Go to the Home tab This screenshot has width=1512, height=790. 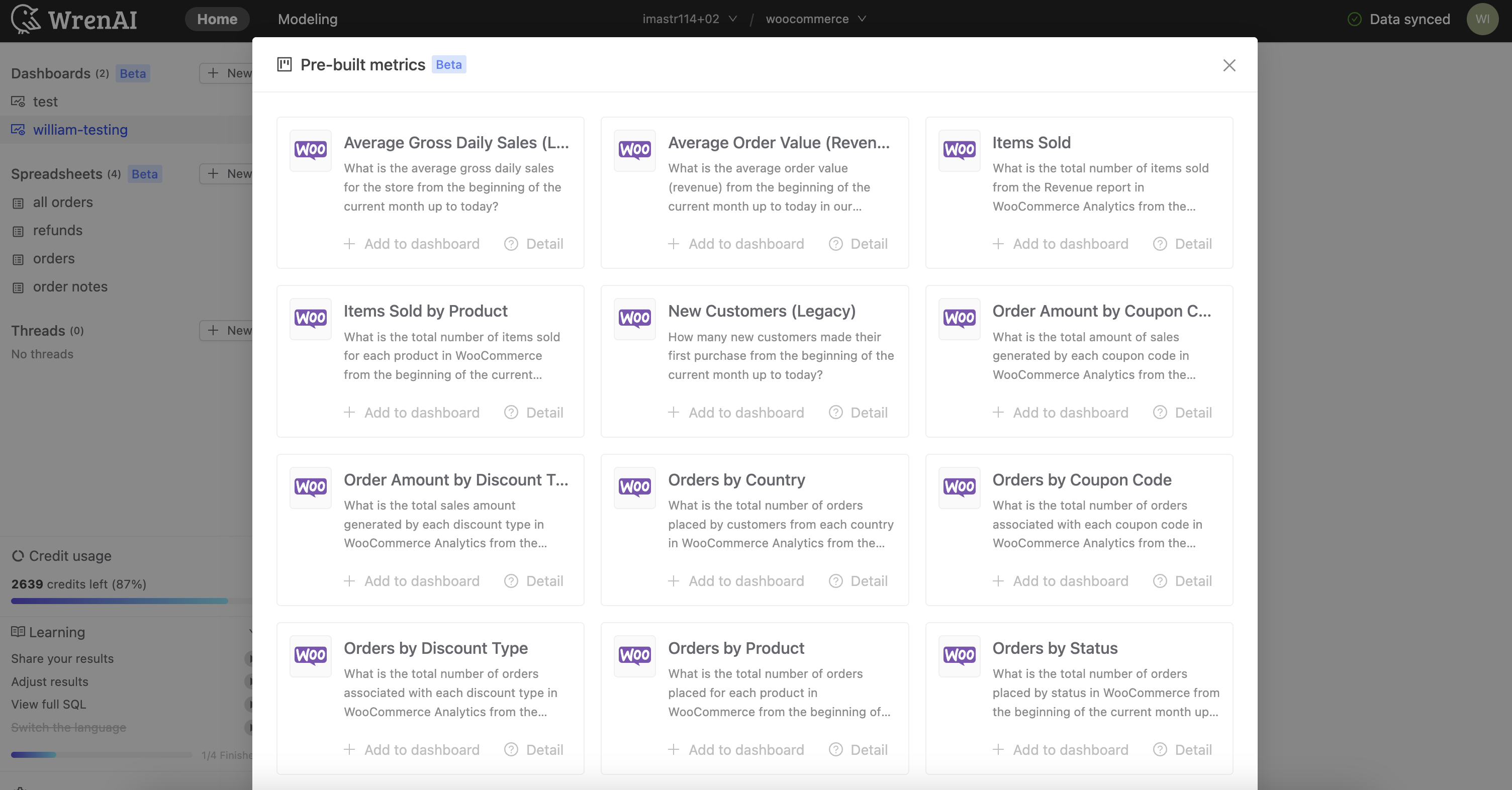(217, 20)
